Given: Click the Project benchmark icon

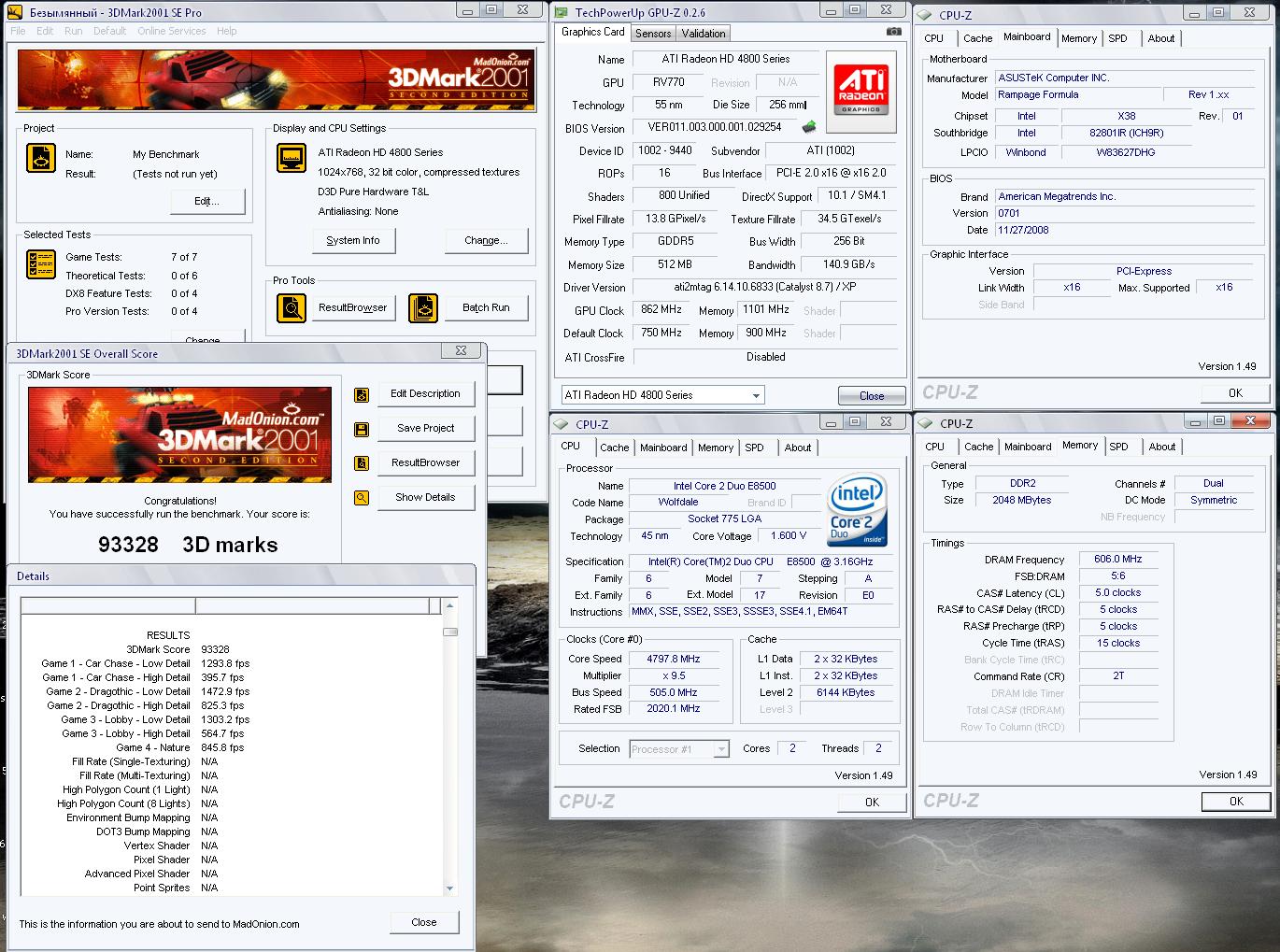Looking at the screenshot, I should 41,158.
